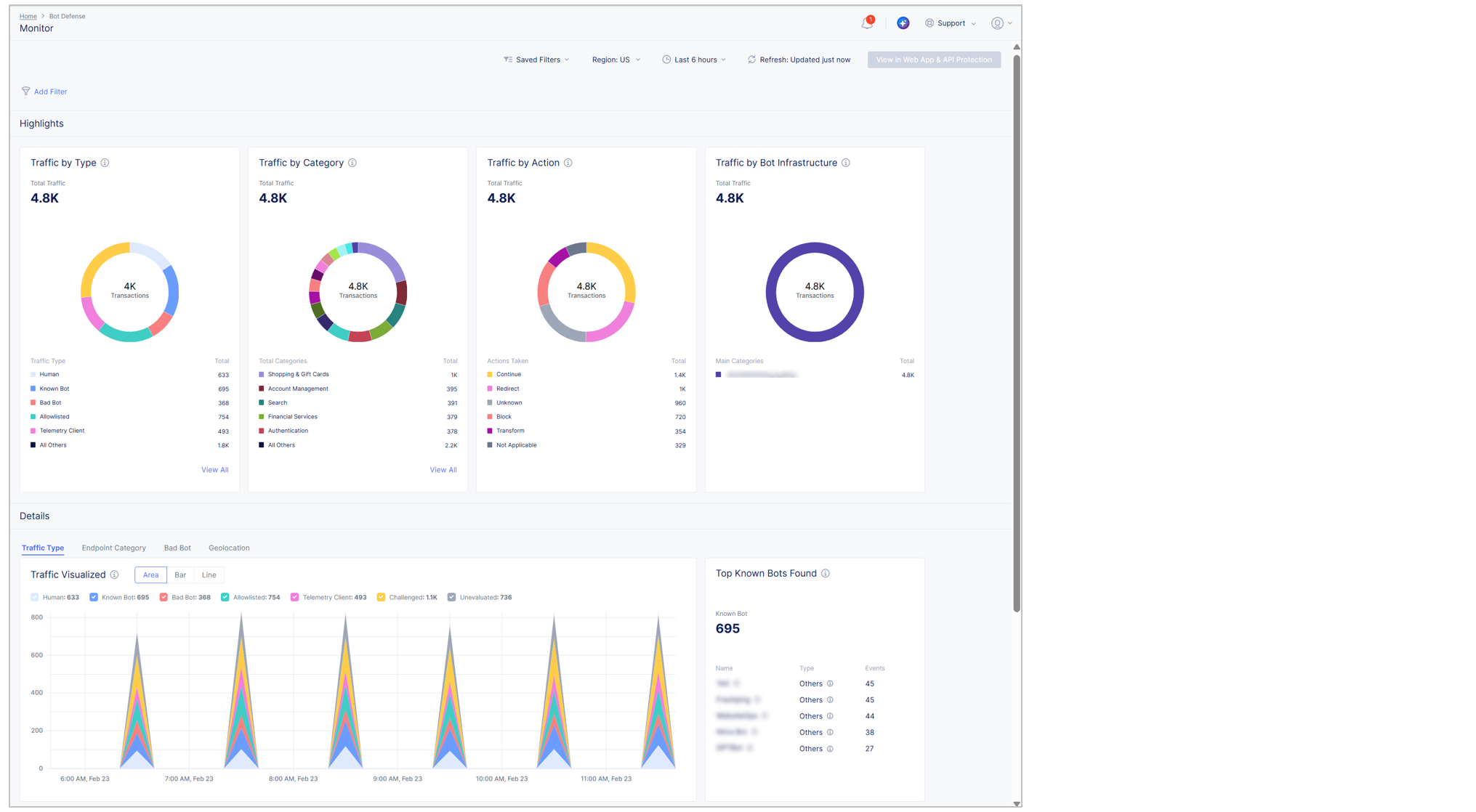Select the Geolocation tab
Screen dimensions: 1476x812
coord(229,548)
